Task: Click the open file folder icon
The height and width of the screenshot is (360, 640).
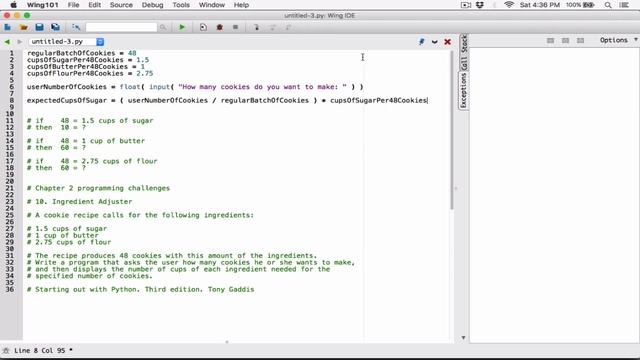Action: pyautogui.click(x=24, y=27)
